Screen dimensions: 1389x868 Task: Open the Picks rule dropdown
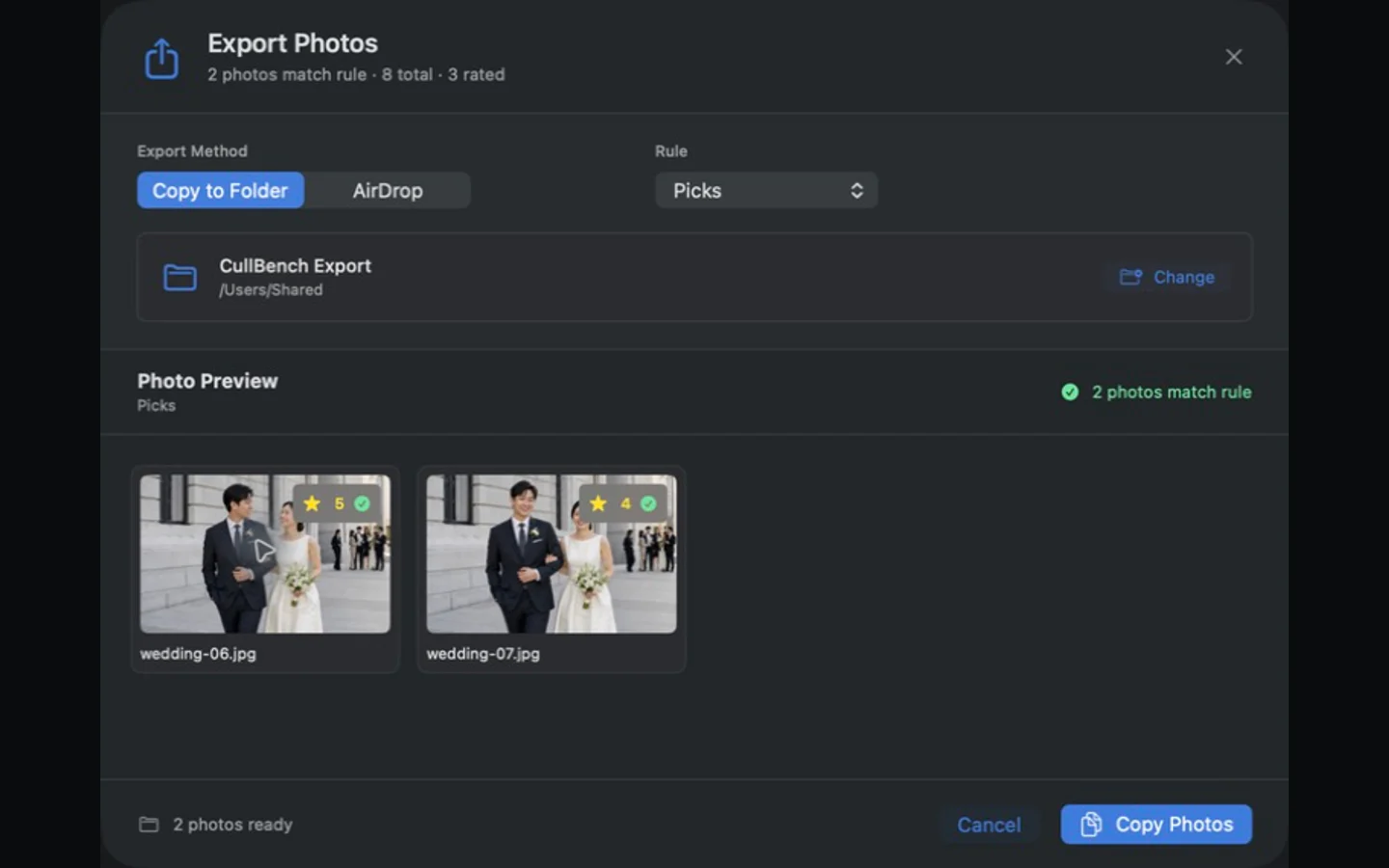pyautogui.click(x=766, y=190)
